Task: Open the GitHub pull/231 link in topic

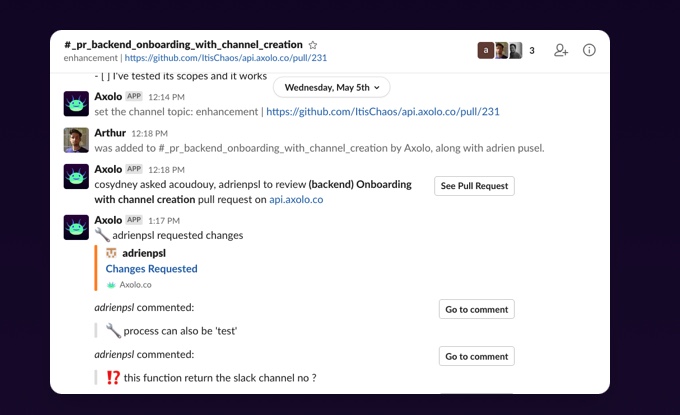Action: (226, 58)
